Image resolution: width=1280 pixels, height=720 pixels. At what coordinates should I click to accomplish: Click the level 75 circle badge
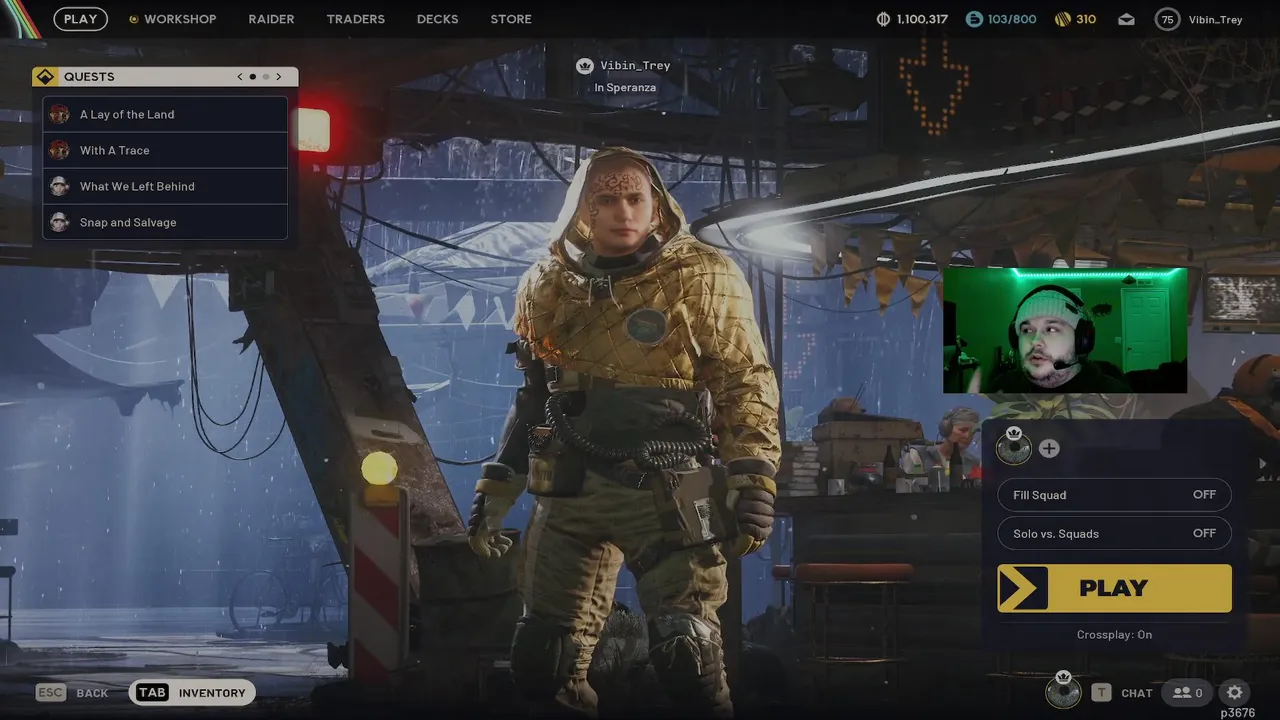1167,19
